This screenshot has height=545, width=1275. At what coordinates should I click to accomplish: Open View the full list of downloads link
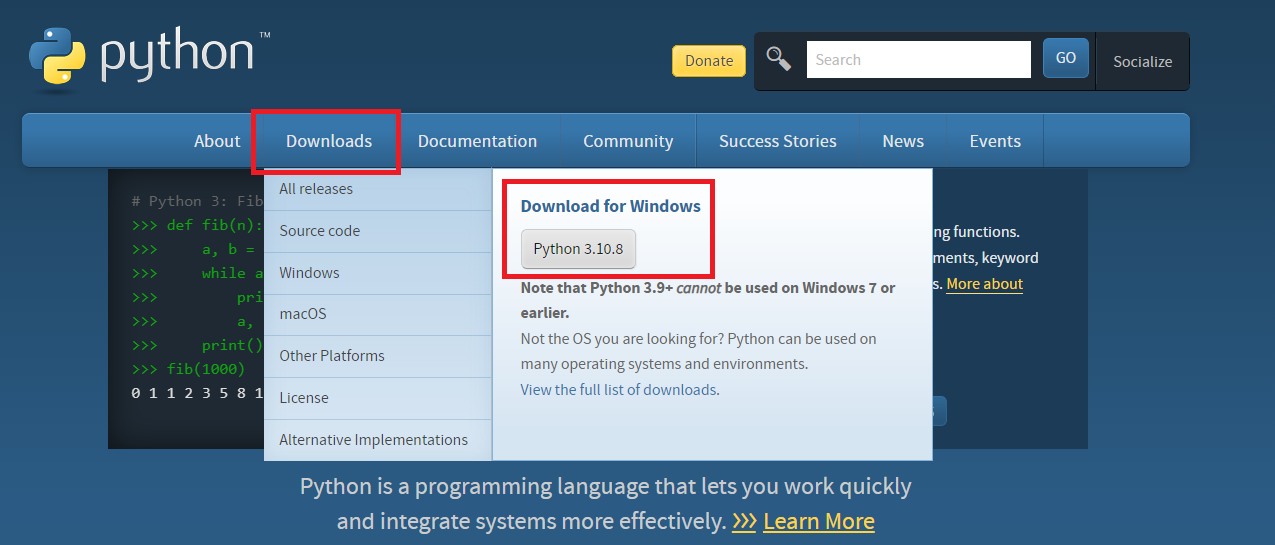click(x=618, y=390)
